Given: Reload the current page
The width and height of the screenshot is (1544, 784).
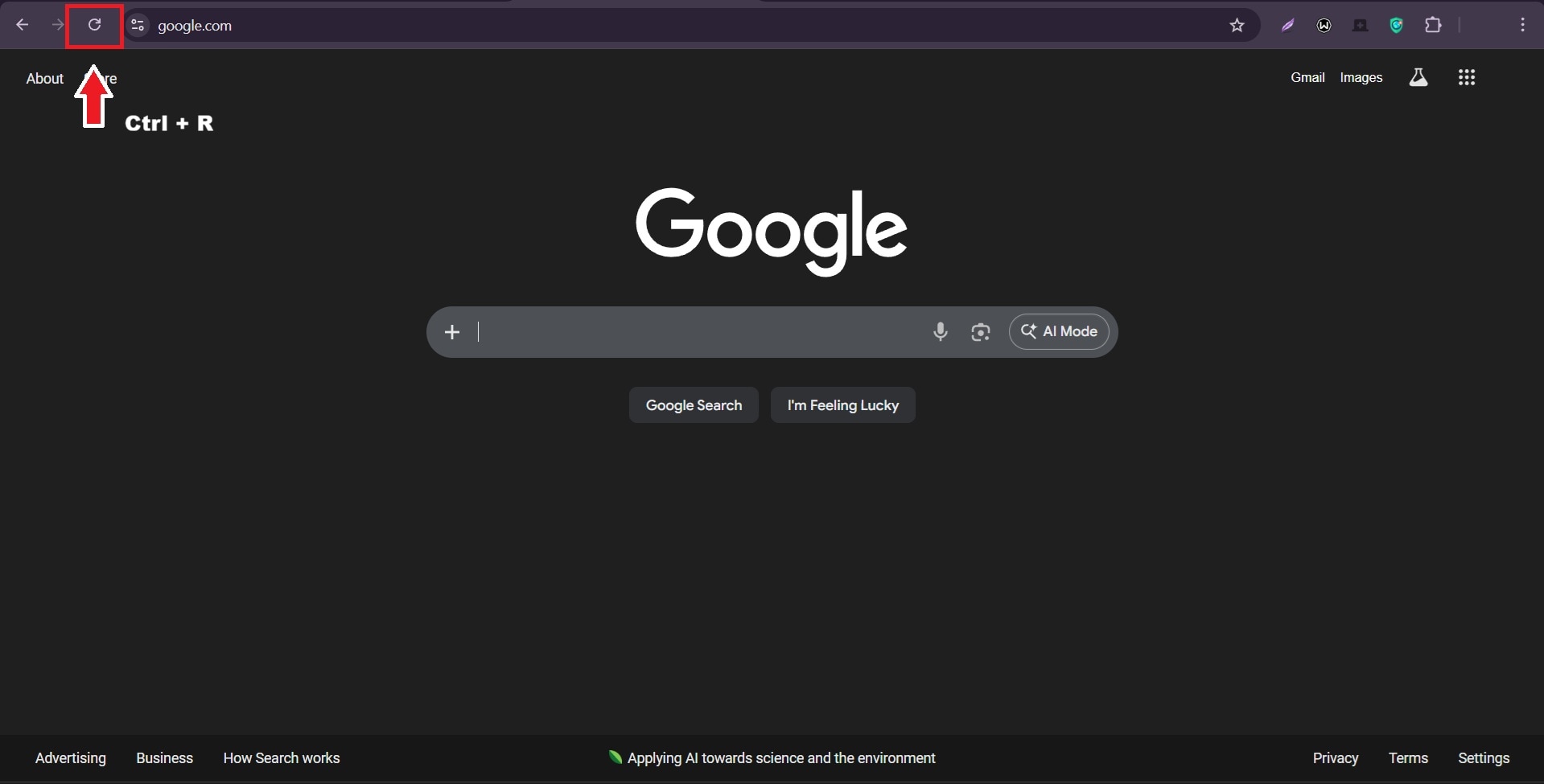Looking at the screenshot, I should tap(94, 25).
